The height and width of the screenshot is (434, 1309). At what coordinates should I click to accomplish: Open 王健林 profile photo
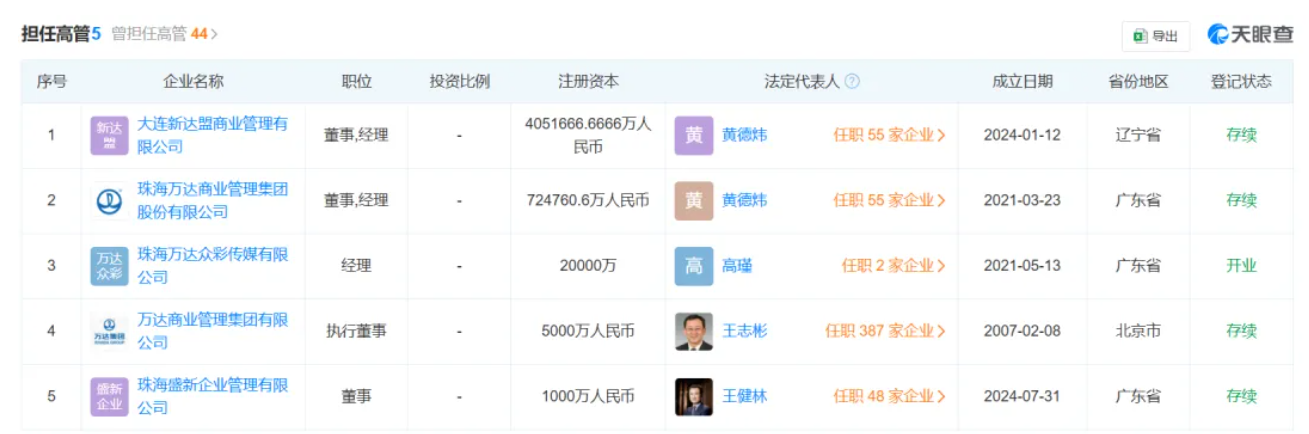pos(694,397)
